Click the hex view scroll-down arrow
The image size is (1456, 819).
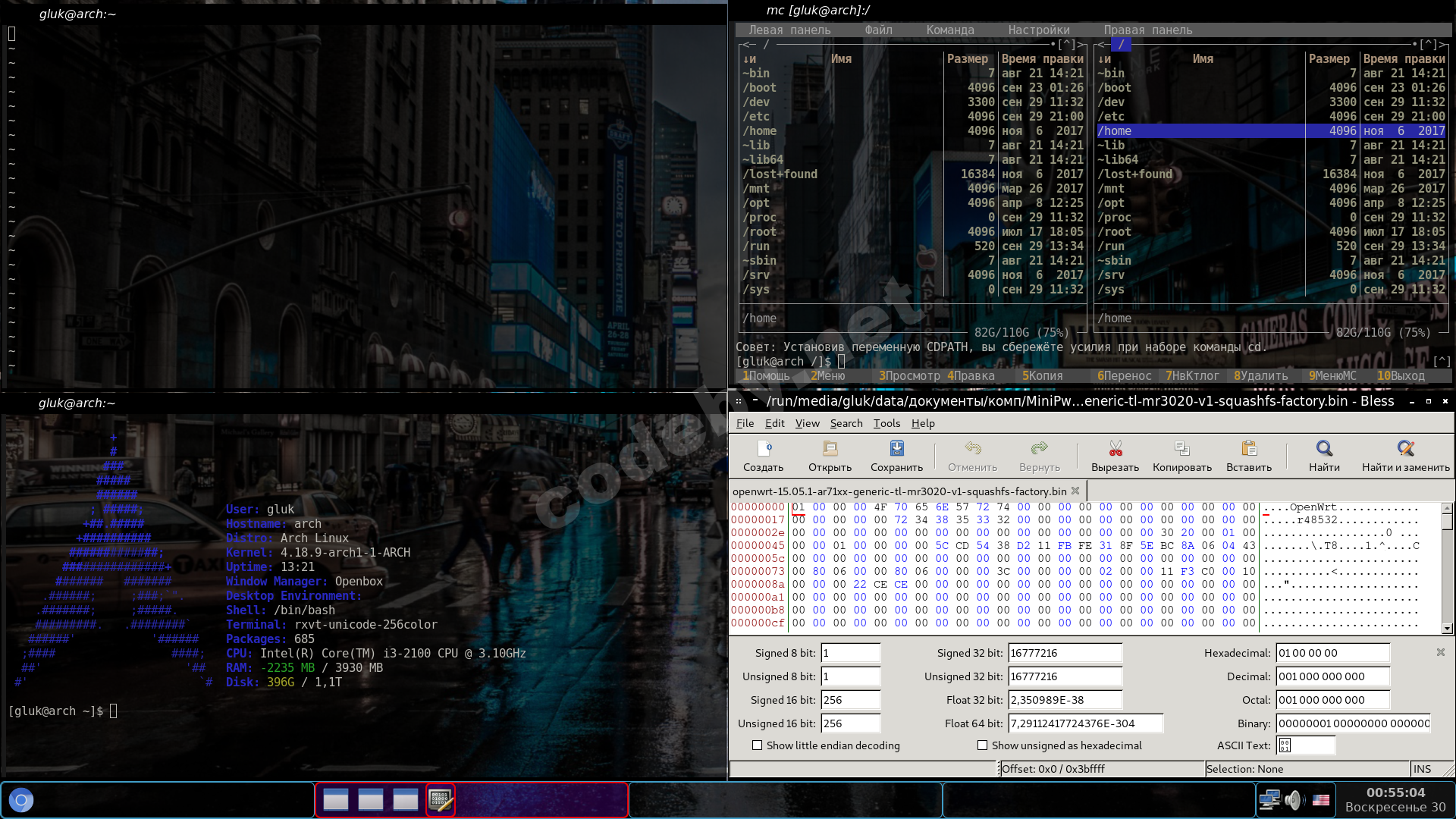[1447, 628]
